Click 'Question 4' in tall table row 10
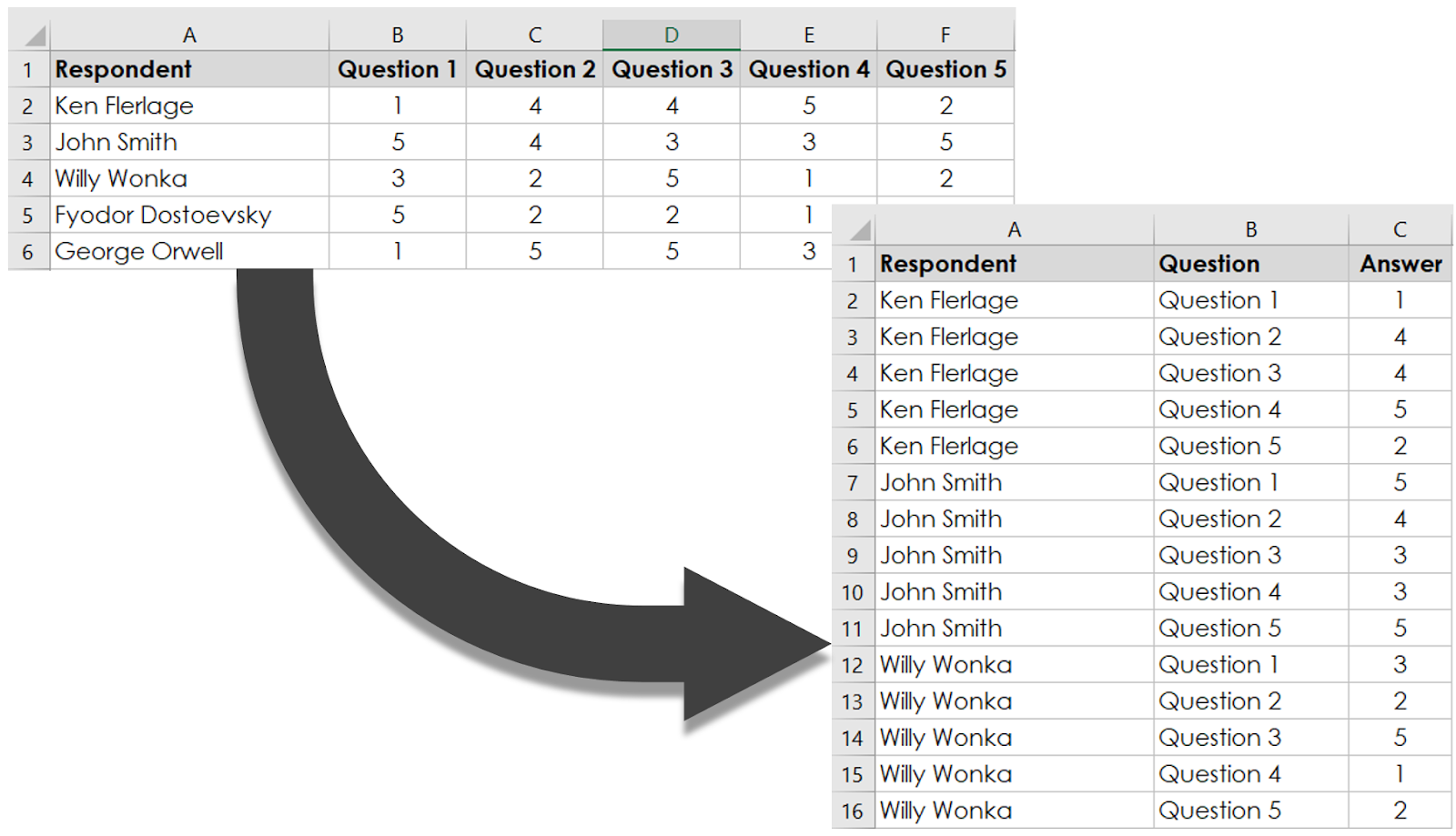 pos(1251,591)
